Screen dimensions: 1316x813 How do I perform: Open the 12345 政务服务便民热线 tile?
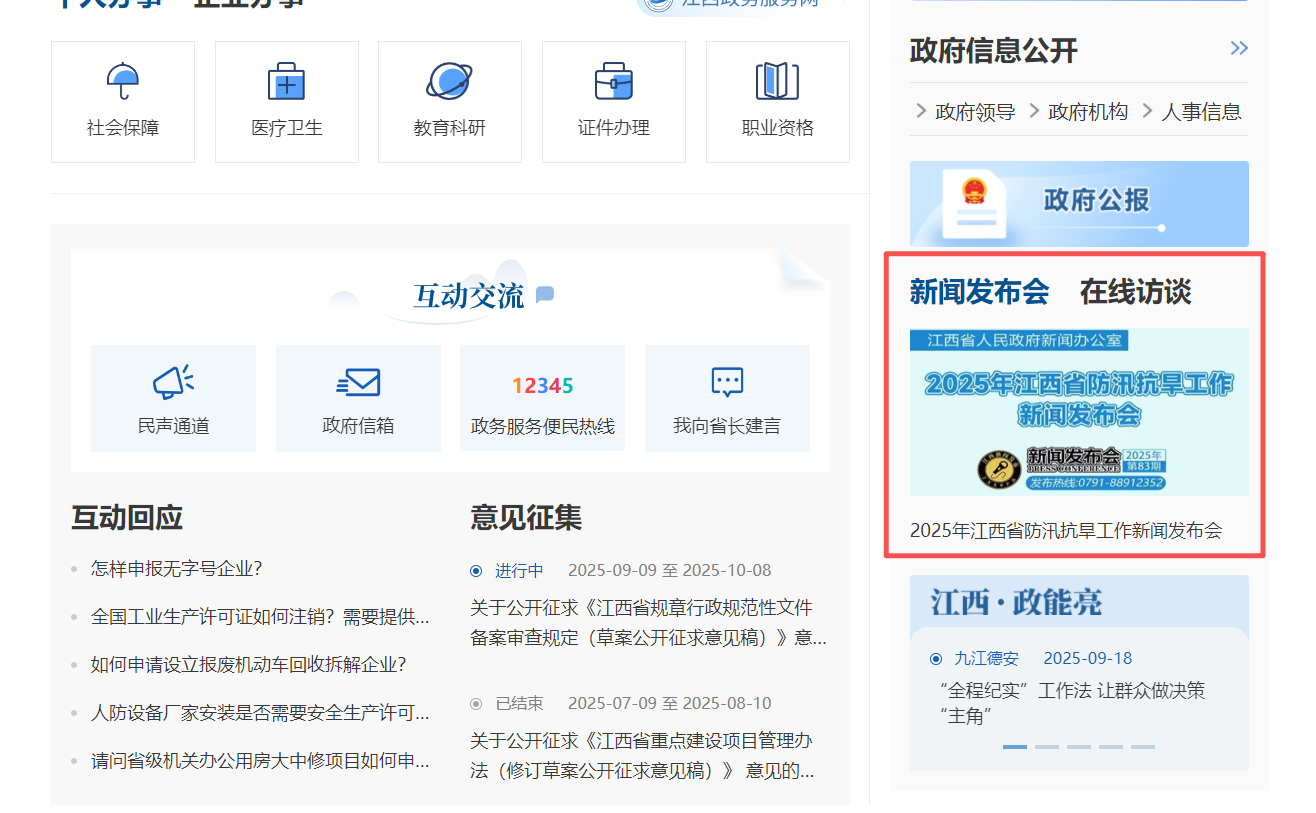[x=543, y=399]
